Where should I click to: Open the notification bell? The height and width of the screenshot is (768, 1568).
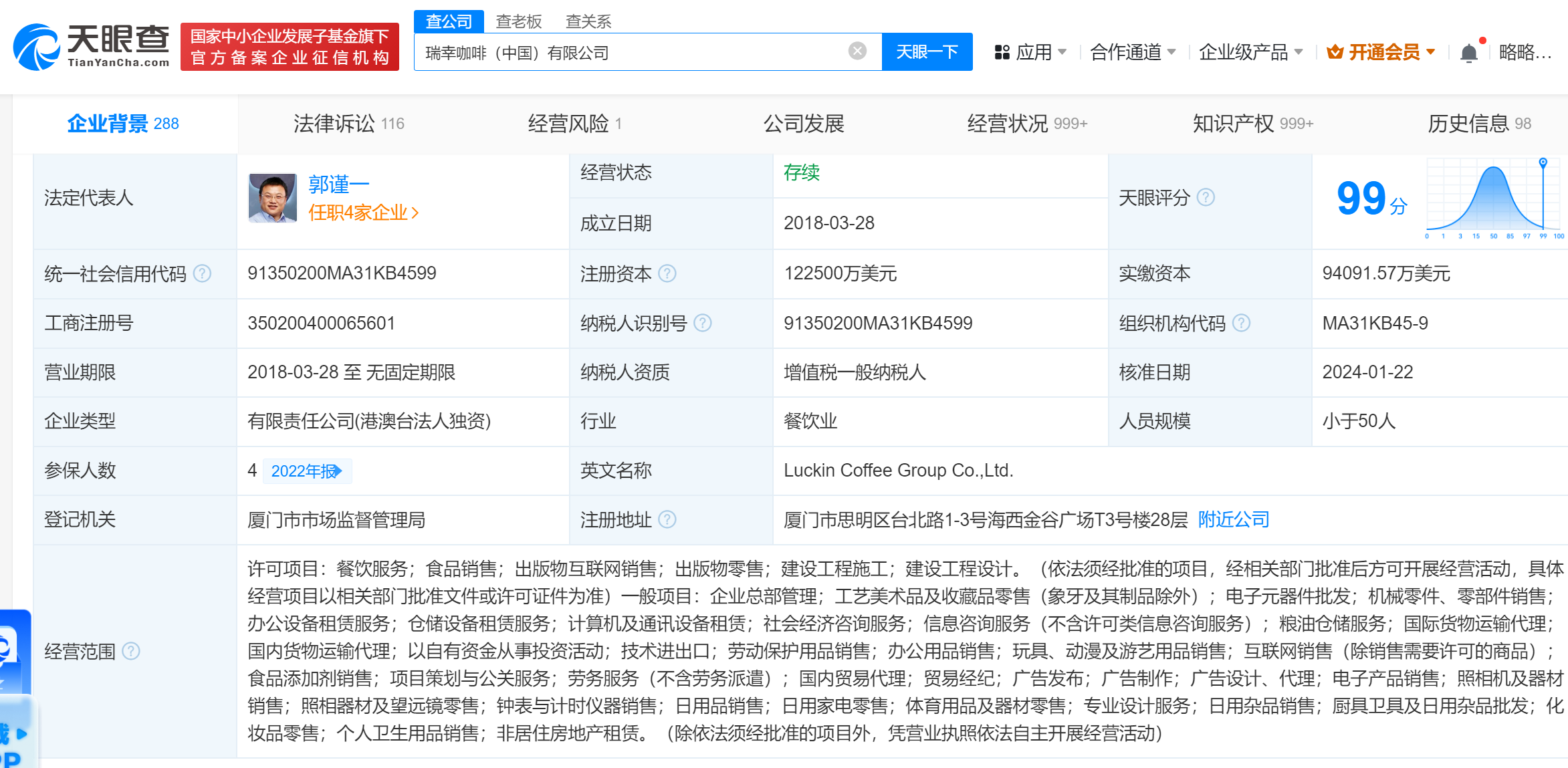(x=1468, y=53)
